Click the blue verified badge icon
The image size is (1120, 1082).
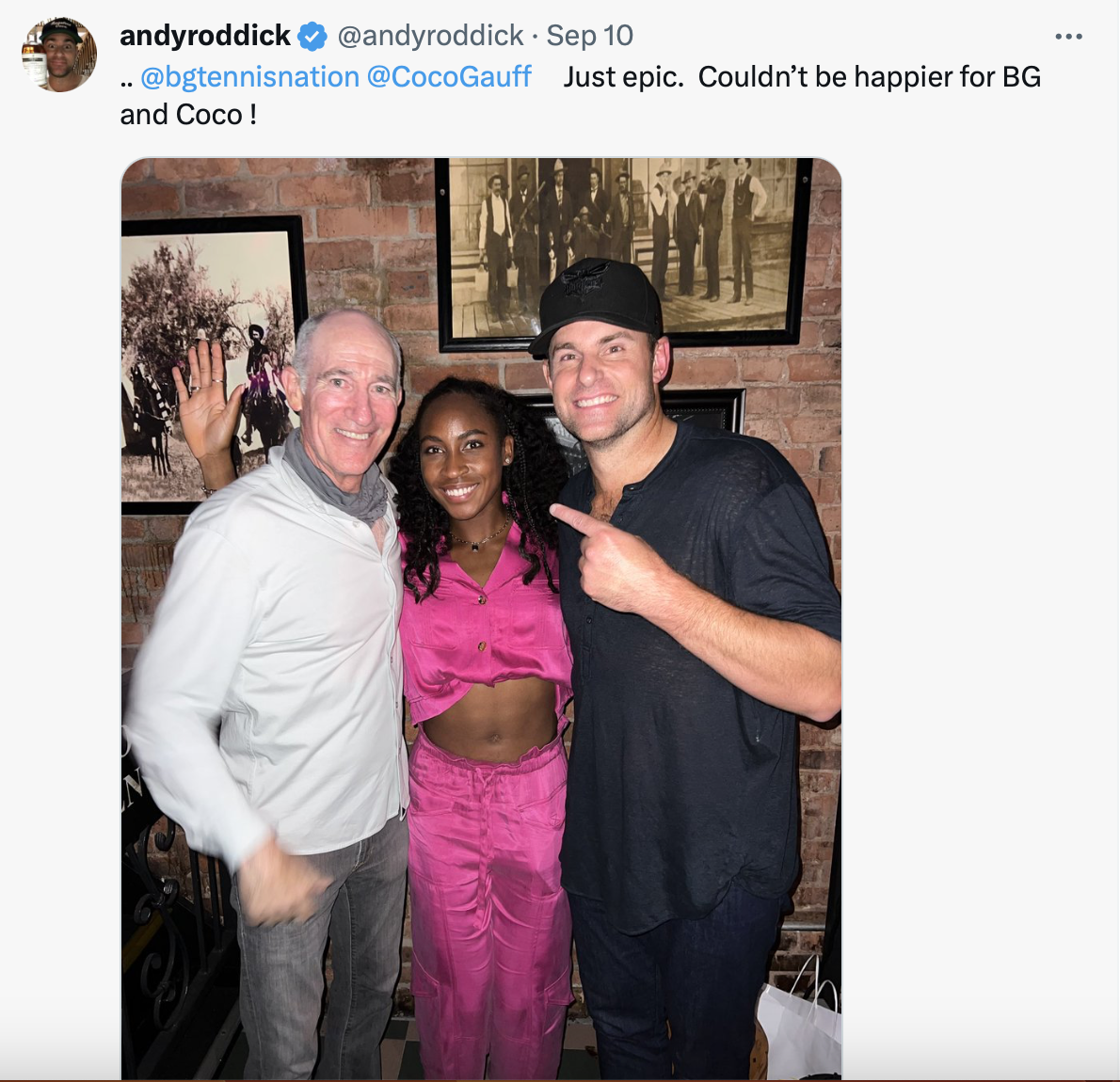[x=312, y=36]
